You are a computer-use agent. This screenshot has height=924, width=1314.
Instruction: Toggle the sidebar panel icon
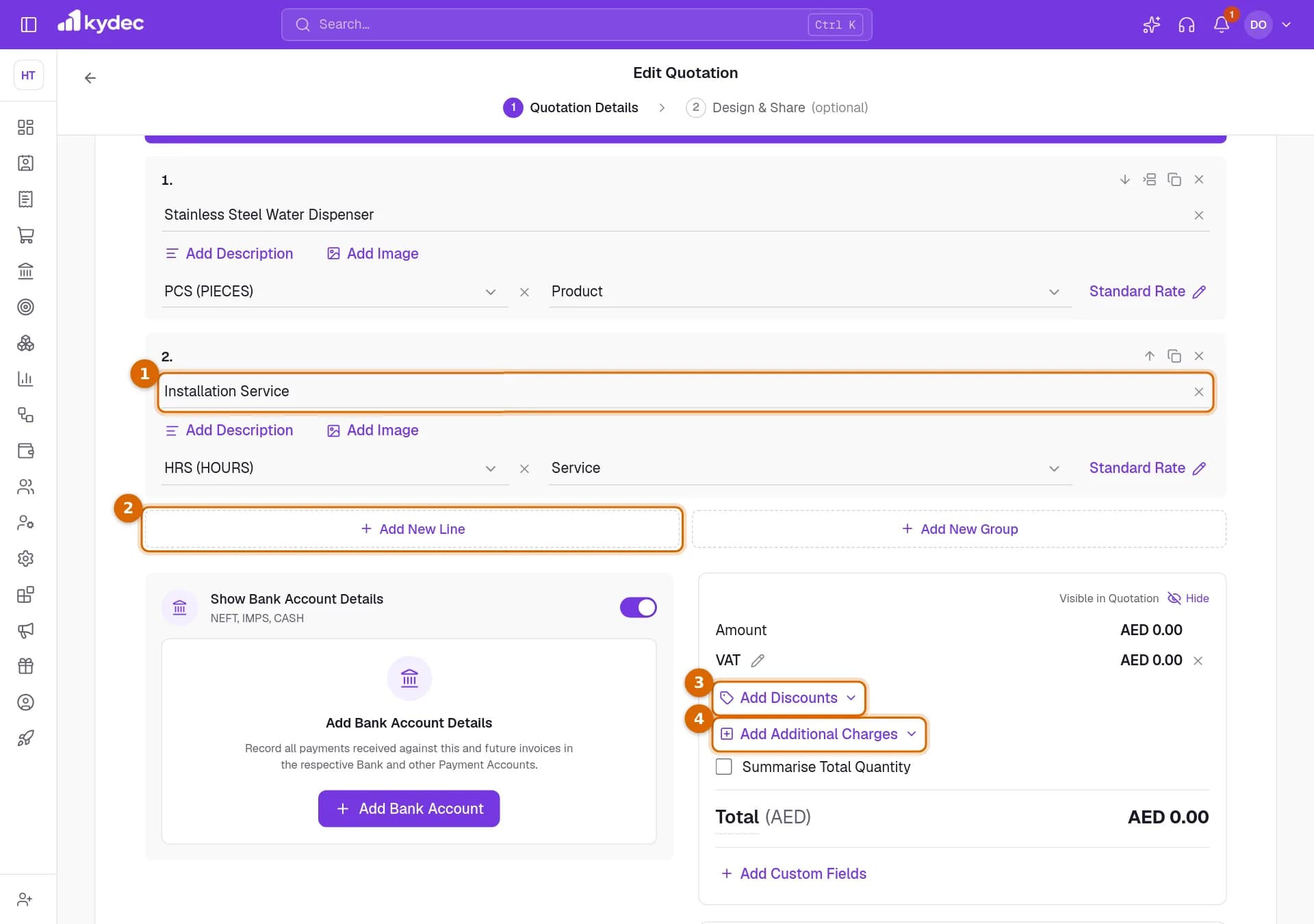(29, 25)
